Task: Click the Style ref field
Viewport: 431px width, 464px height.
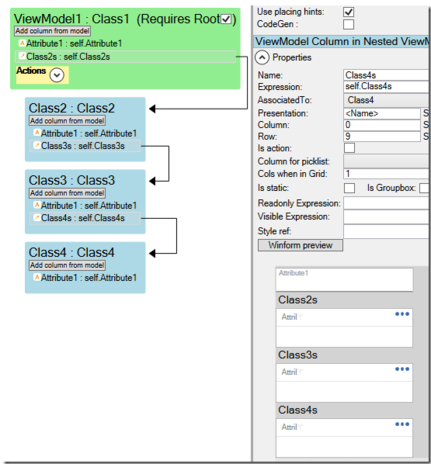Action: click(x=386, y=231)
